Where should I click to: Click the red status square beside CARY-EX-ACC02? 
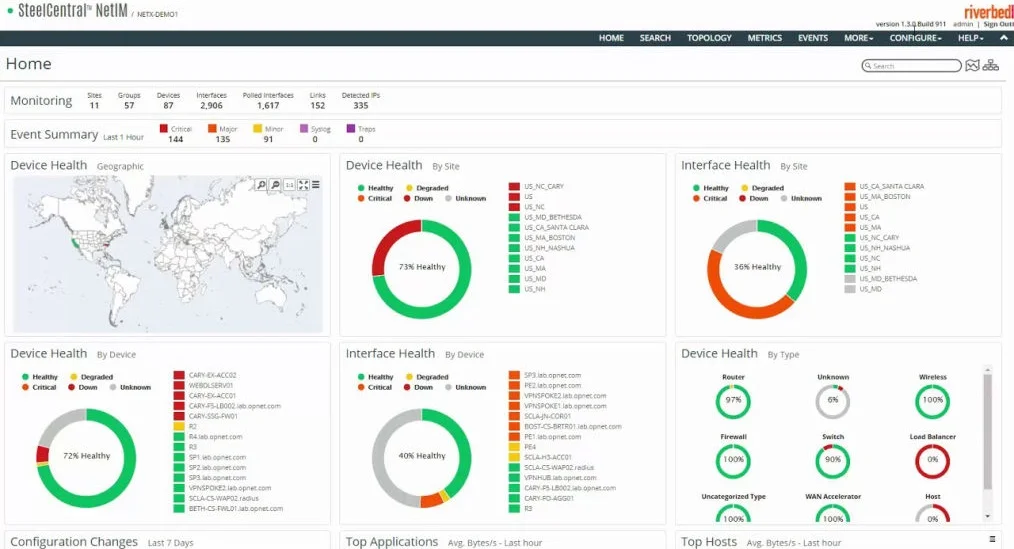[x=179, y=375]
